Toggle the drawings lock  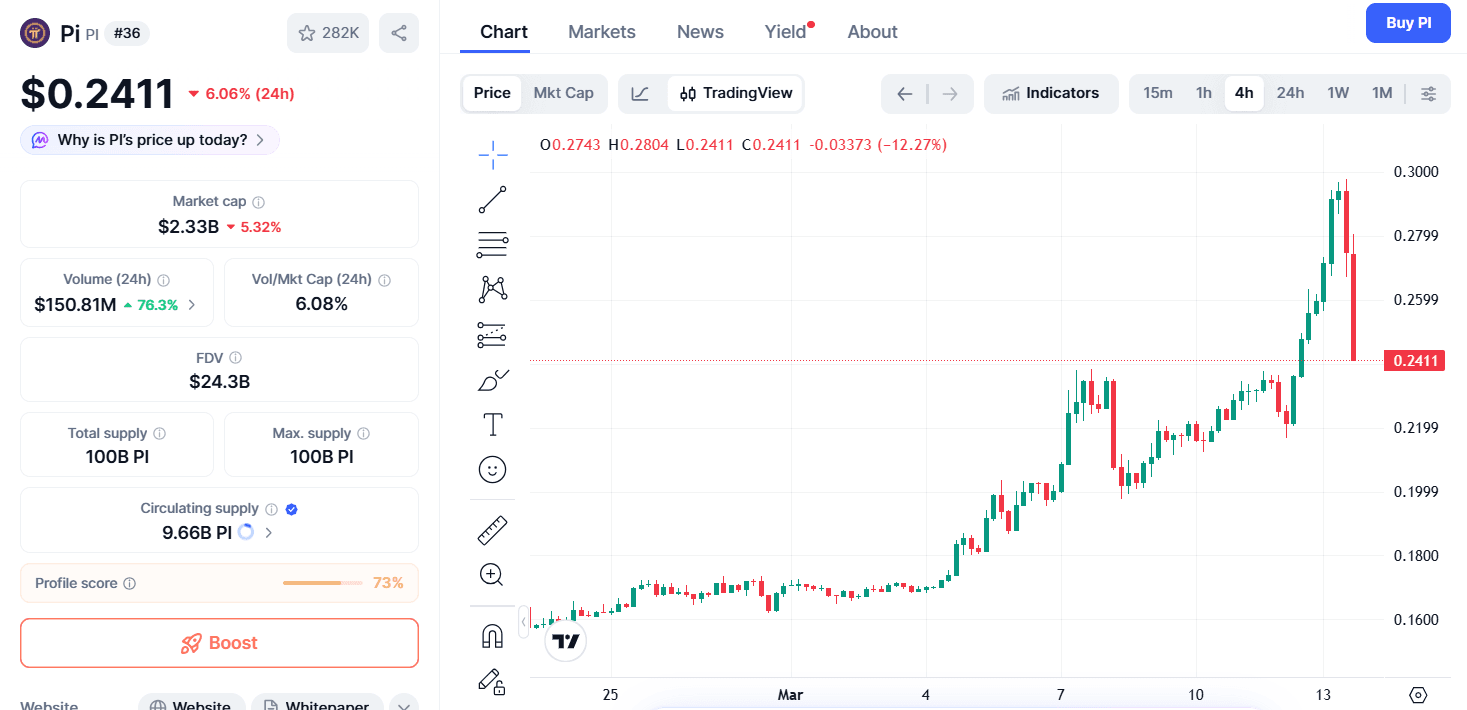pos(492,682)
